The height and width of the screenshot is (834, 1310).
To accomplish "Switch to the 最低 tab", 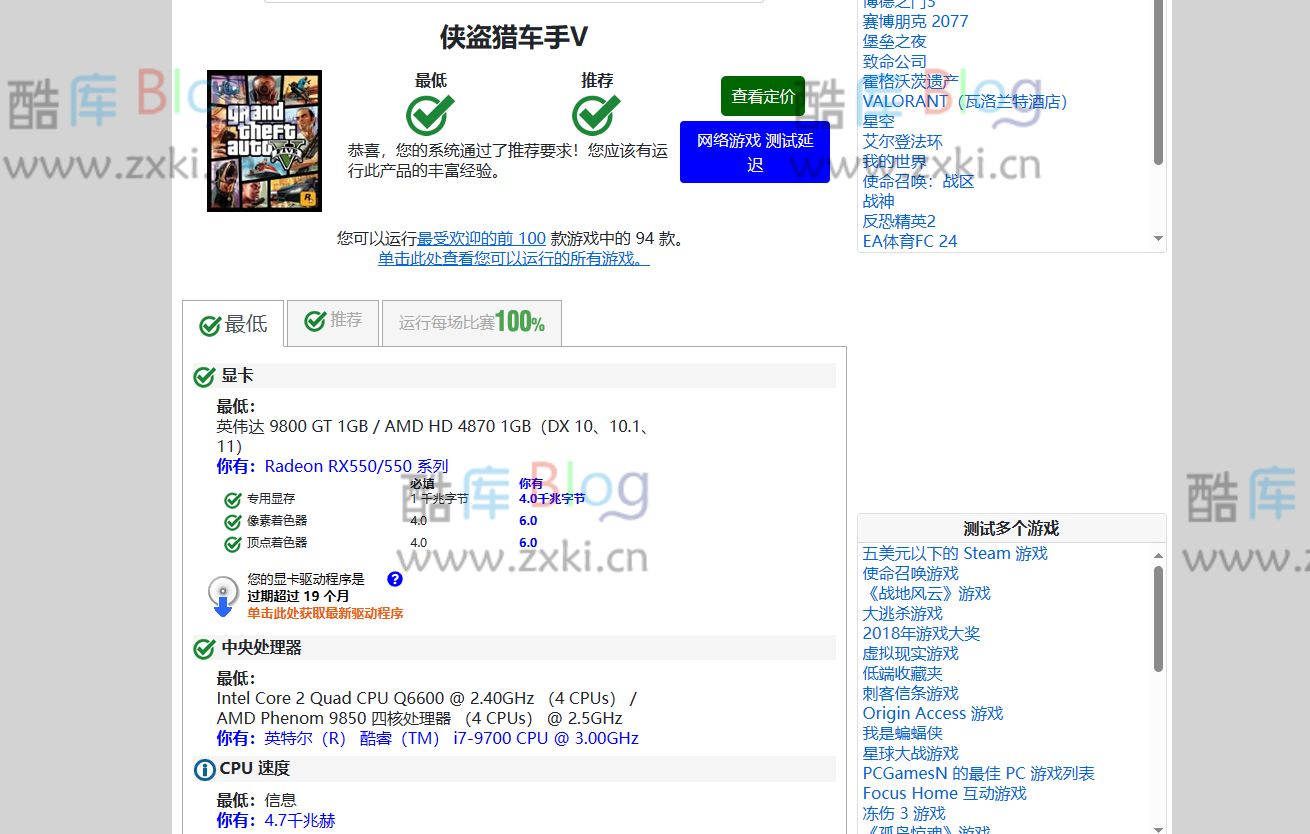I will click(x=232, y=324).
